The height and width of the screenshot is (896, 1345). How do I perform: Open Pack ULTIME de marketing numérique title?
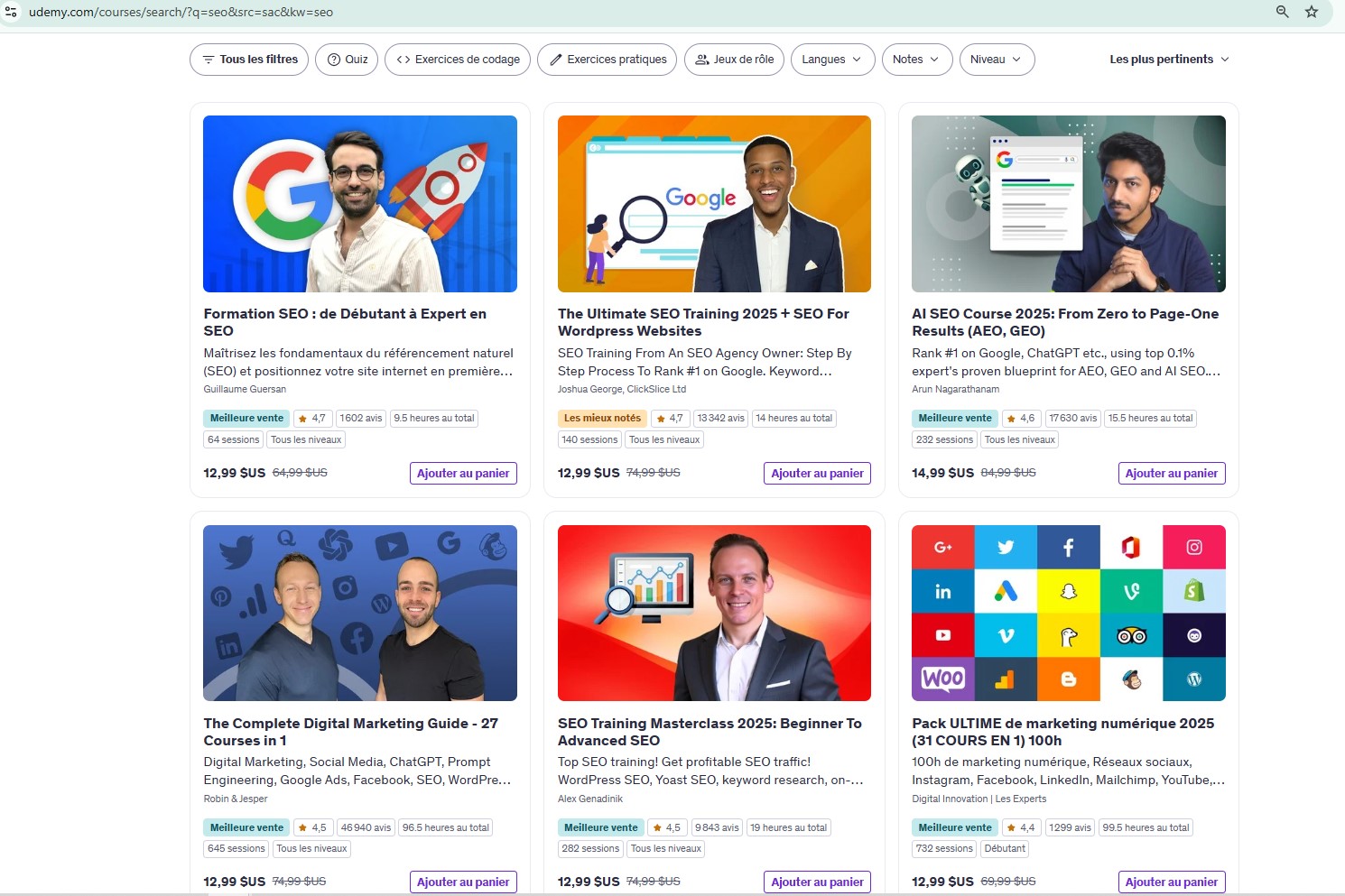[x=1062, y=732]
